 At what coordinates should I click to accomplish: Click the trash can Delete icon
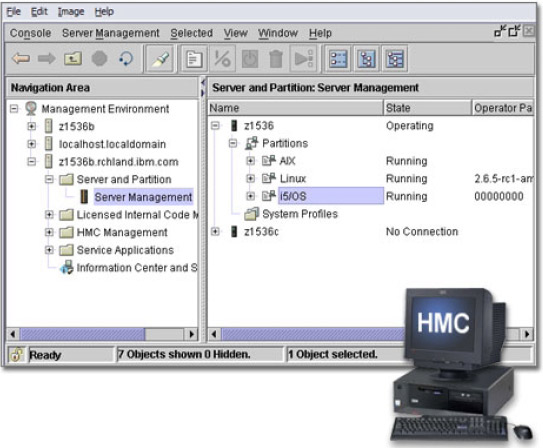[276, 59]
